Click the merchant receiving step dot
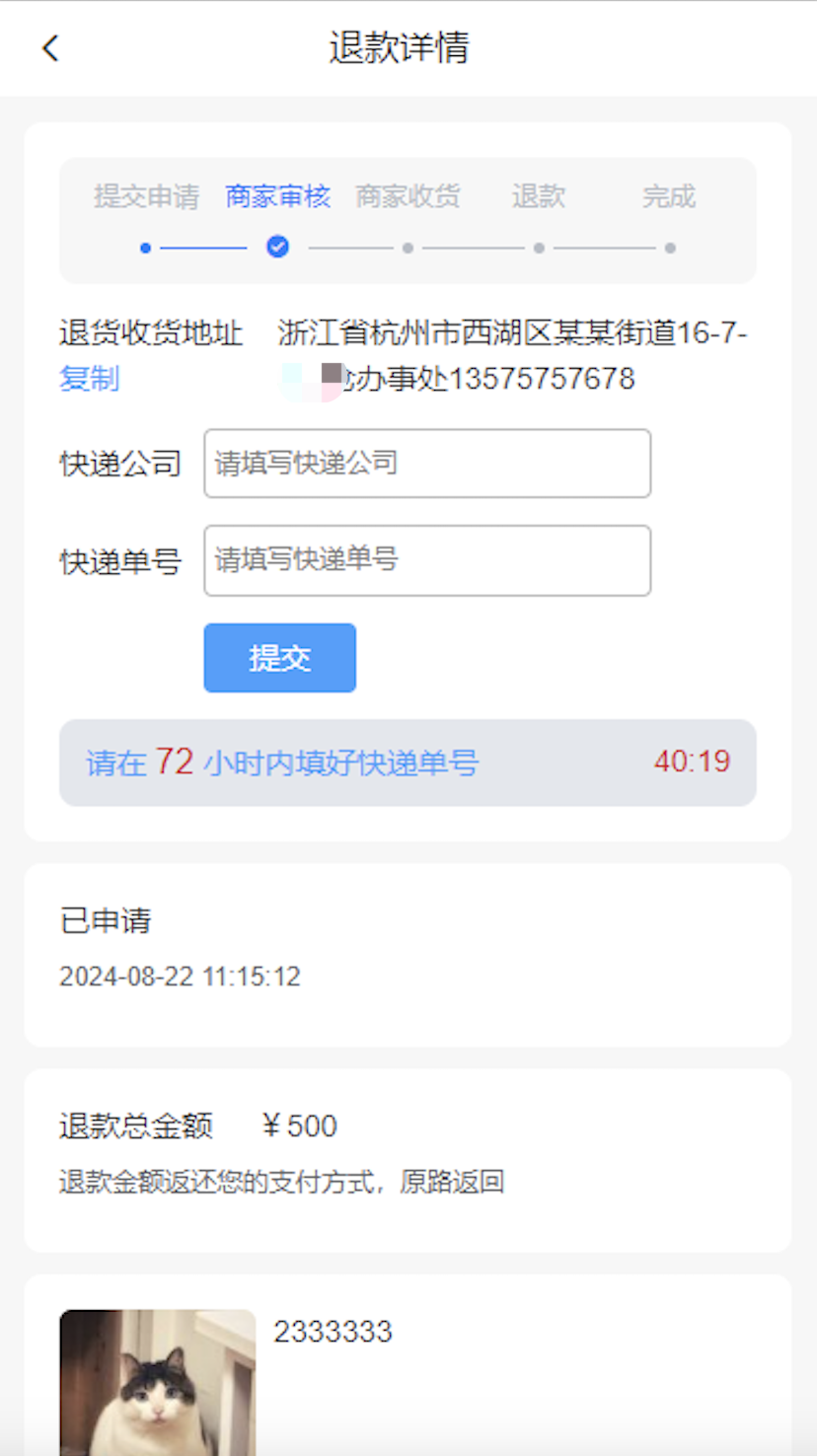 408,248
